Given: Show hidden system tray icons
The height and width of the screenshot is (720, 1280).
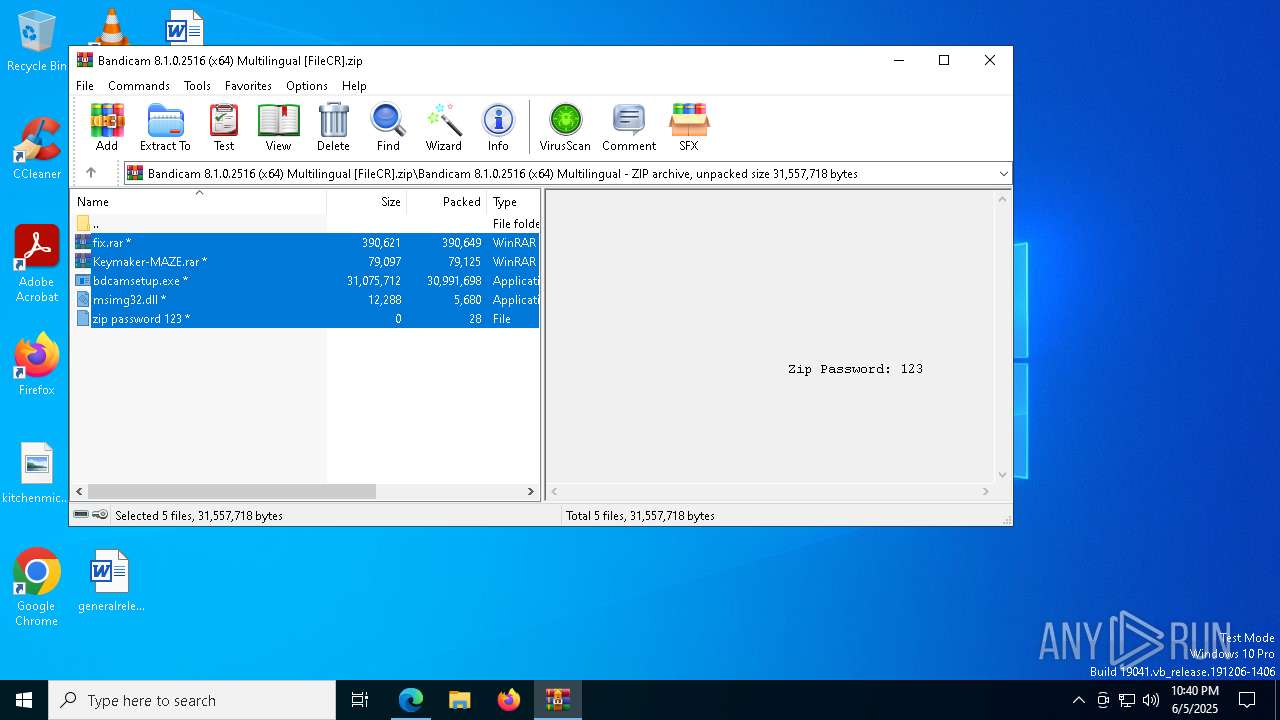Looking at the screenshot, I should pyautogui.click(x=1078, y=700).
